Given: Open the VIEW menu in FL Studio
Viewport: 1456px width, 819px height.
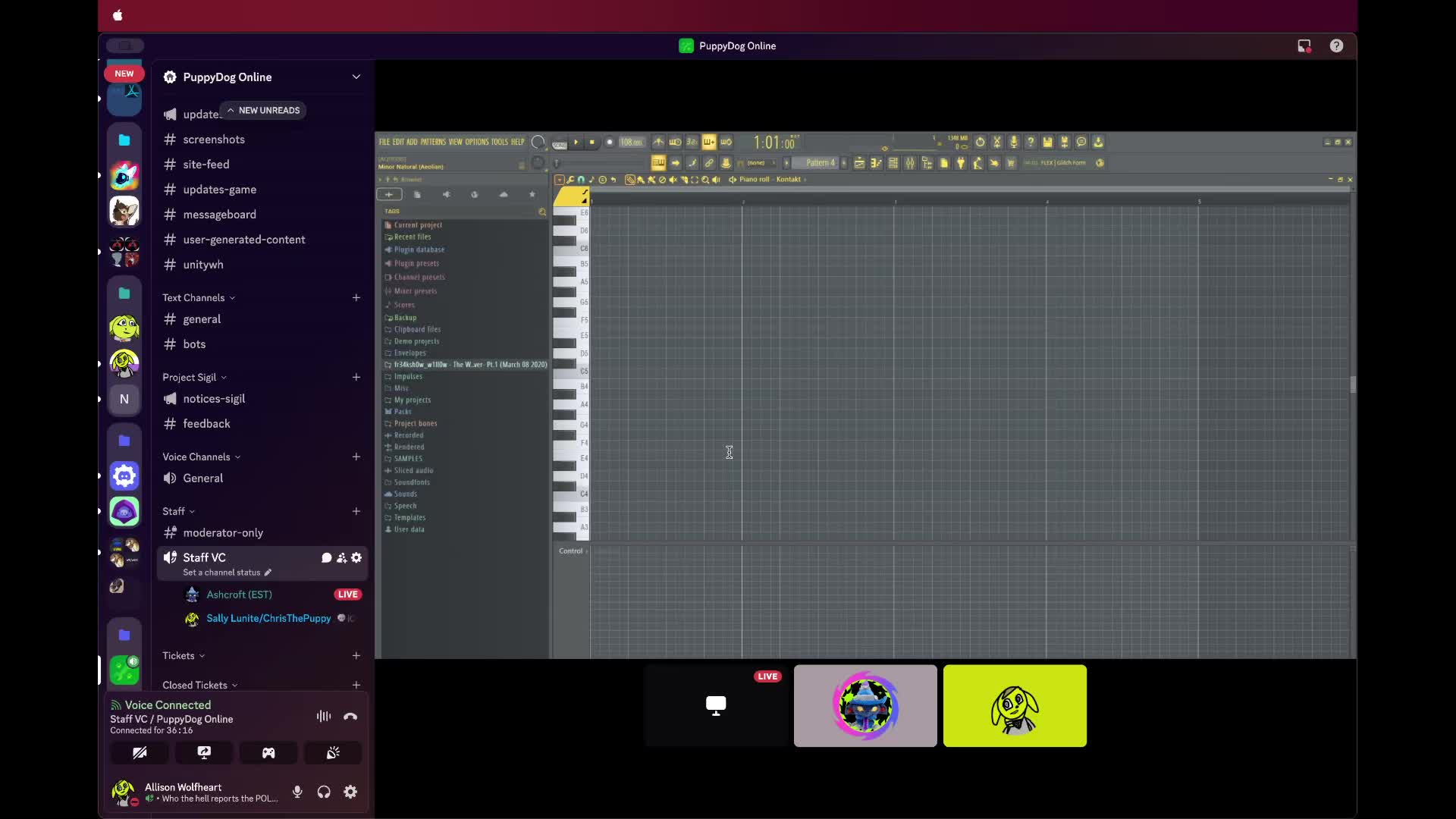Looking at the screenshot, I should coord(455,142).
